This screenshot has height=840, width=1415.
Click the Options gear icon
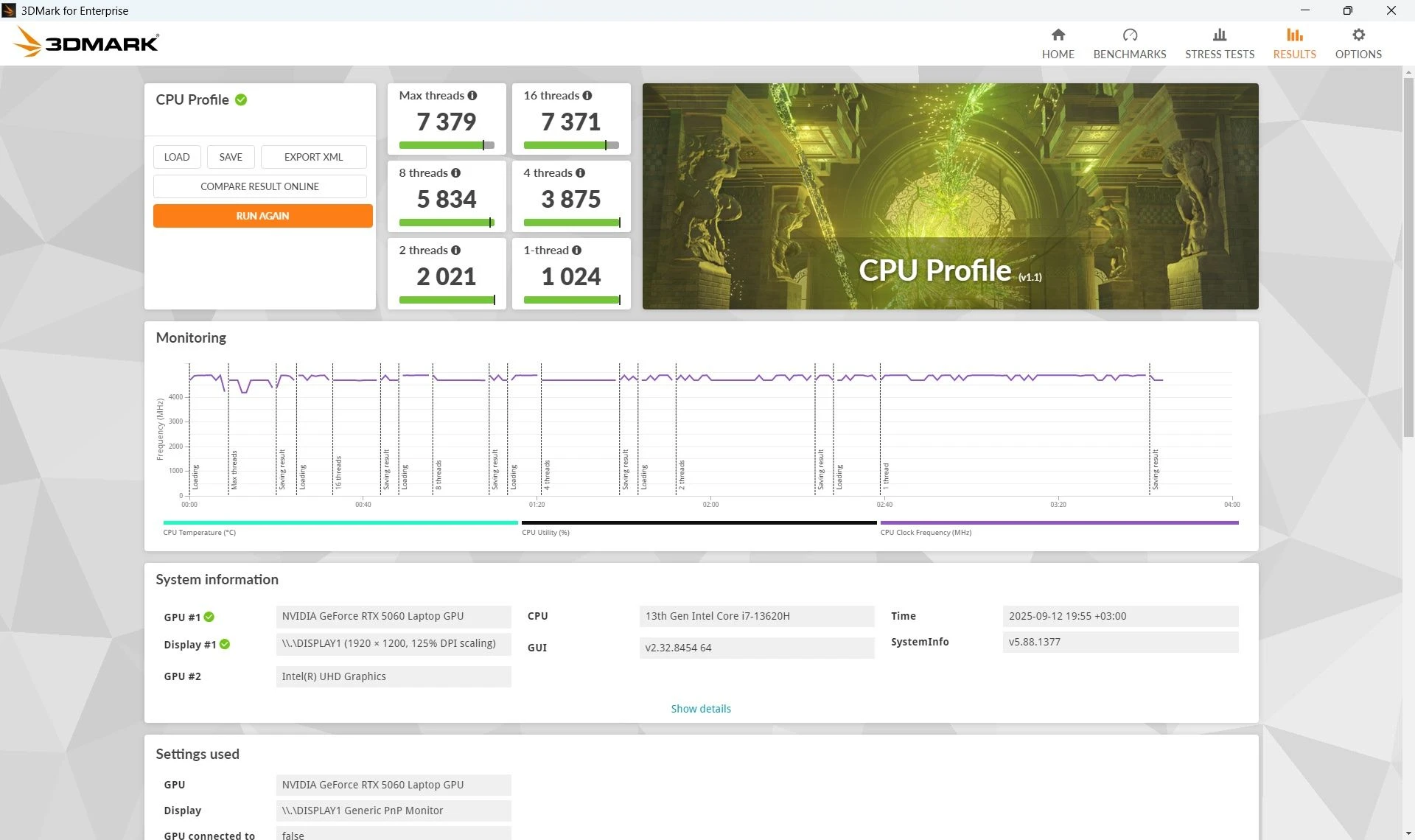(1358, 35)
